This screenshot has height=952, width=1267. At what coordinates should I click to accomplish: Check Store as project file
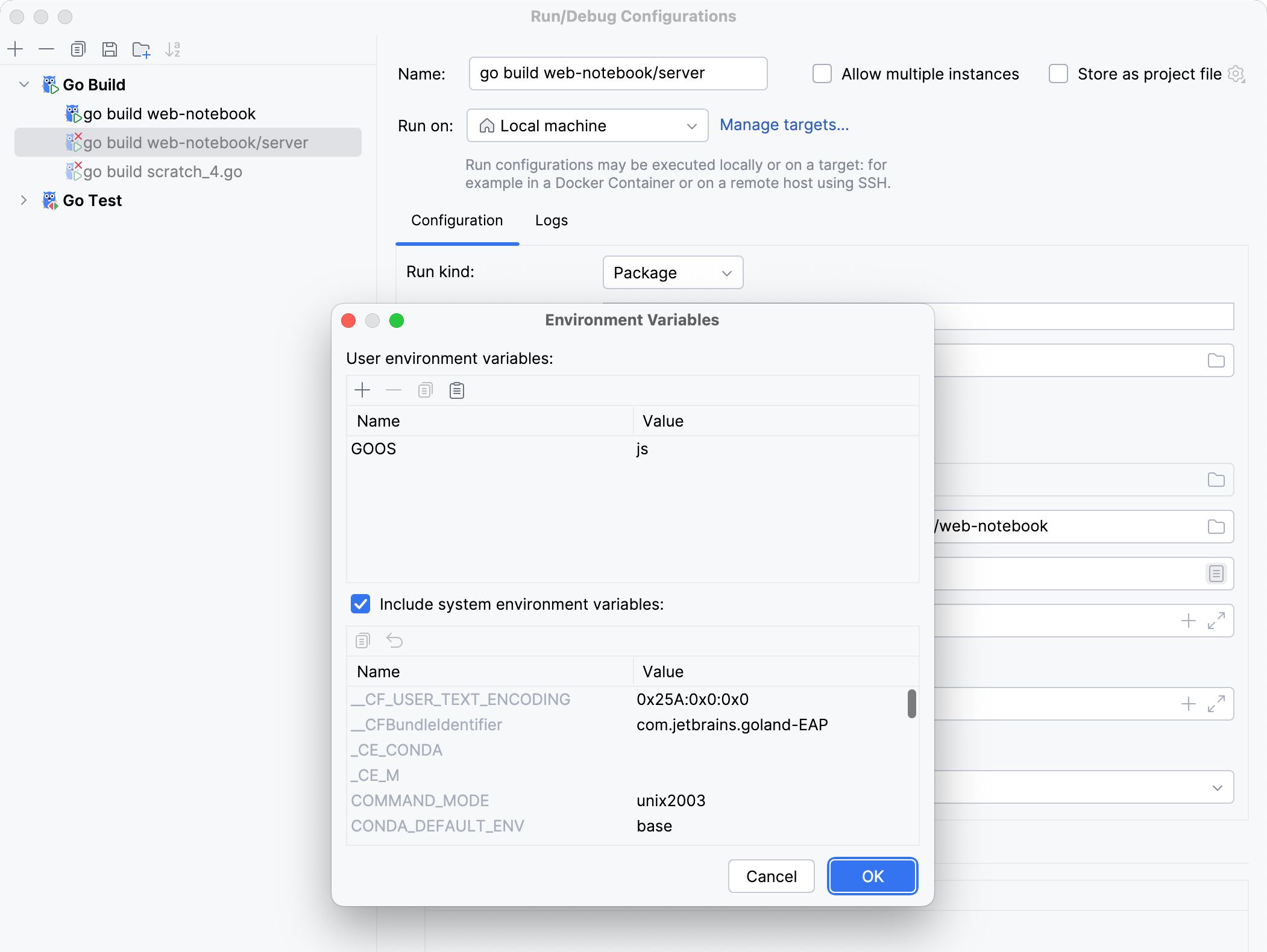1058,74
